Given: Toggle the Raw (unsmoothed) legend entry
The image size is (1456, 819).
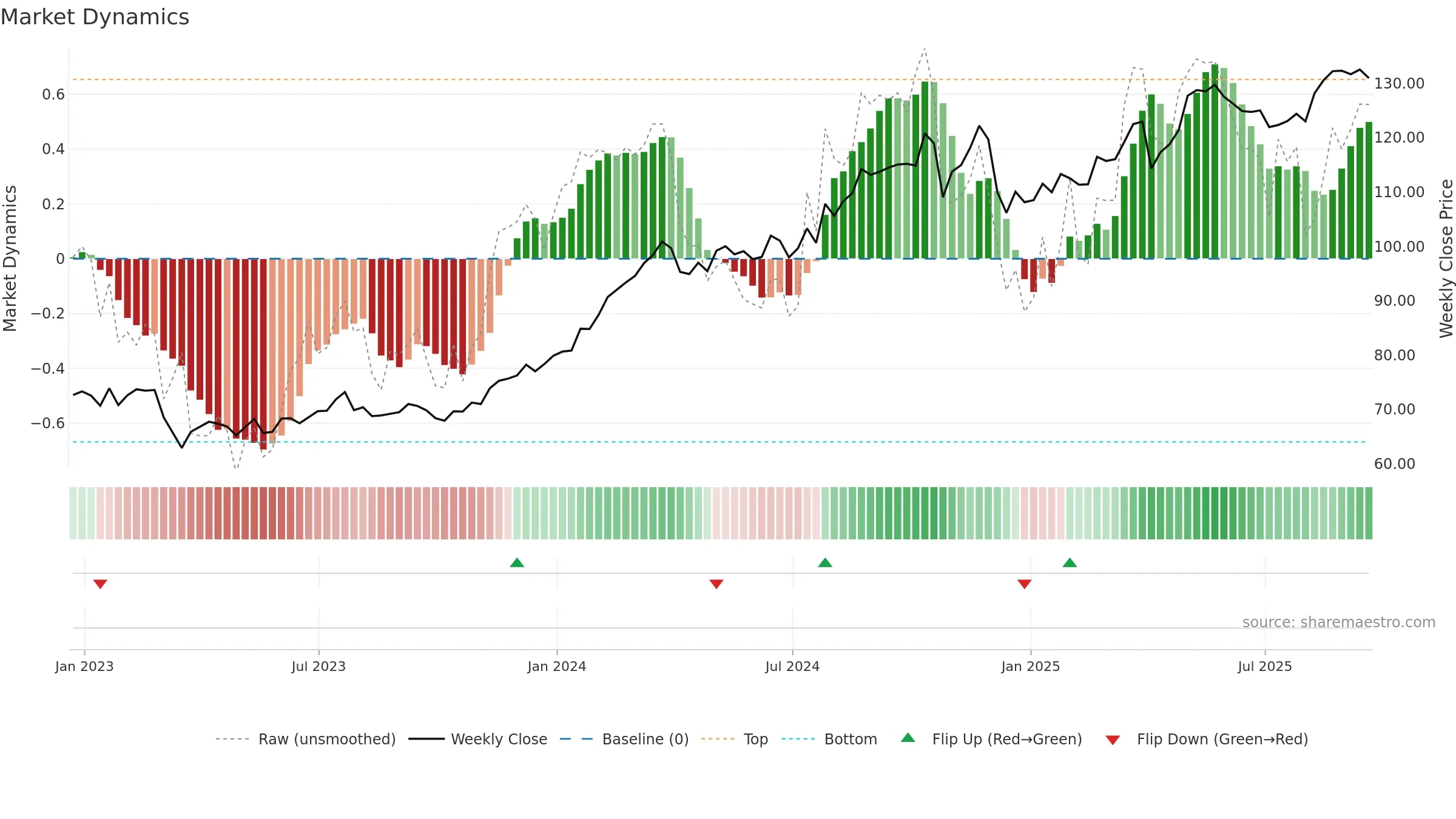Looking at the screenshot, I should click(x=306, y=739).
